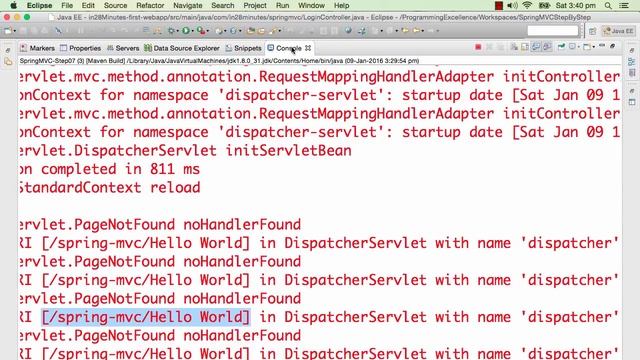Expand the External Tools dropdown arrow
This screenshot has height=360, width=640.
point(207,31)
